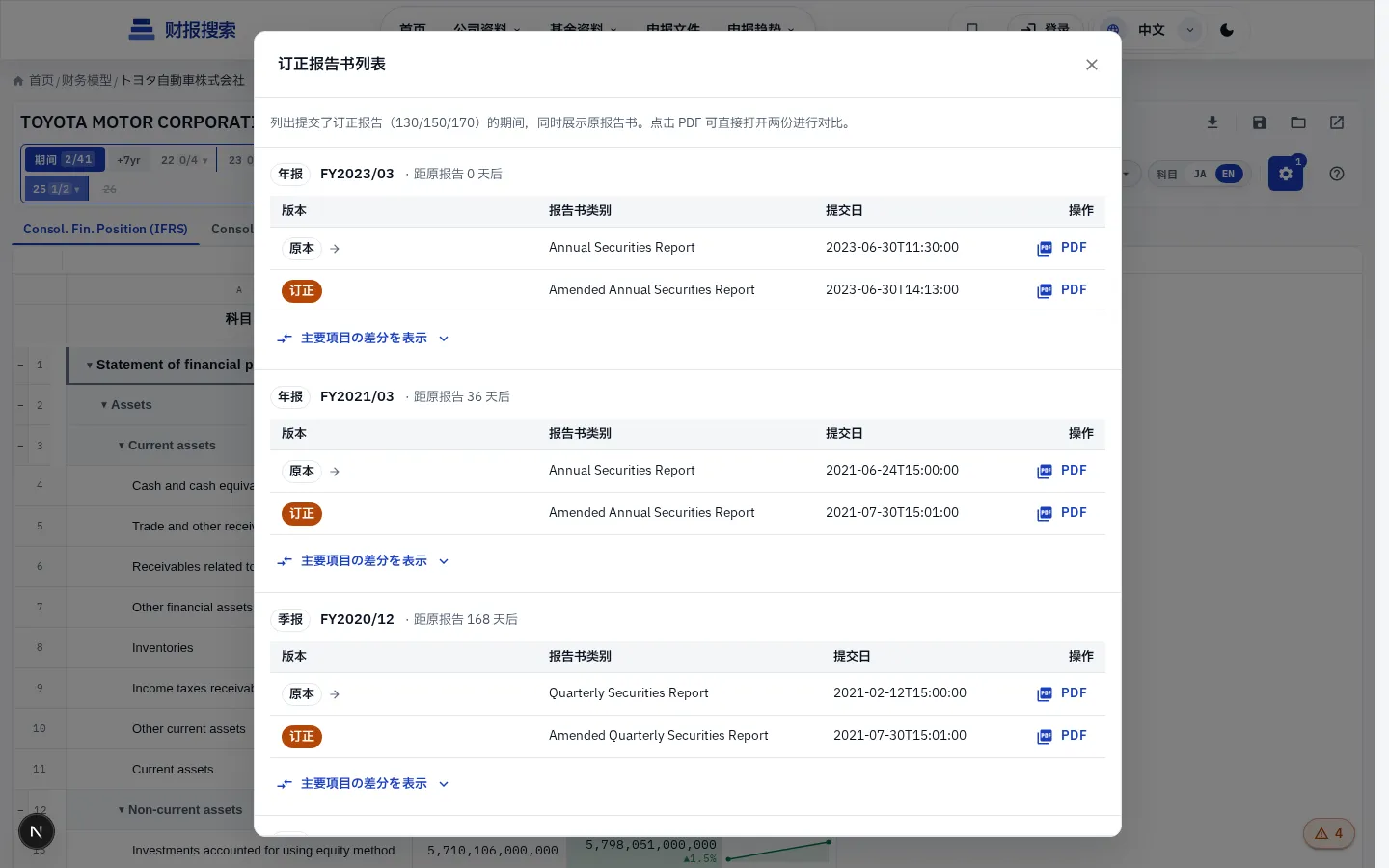Viewport: 1389px width, 868px height.
Task: Open PDF icon for 2021-06-24 Annual Securities Report
Action: click(x=1045, y=472)
